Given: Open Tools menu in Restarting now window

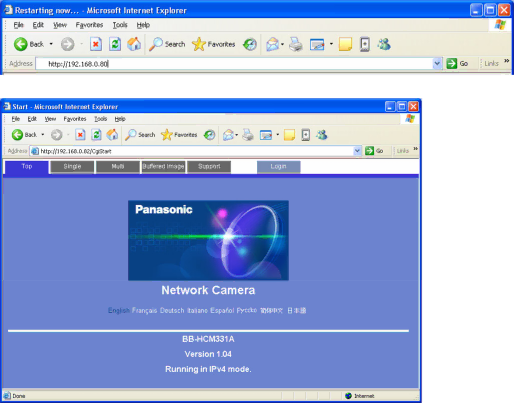Looking at the screenshot, I should pyautogui.click(x=120, y=25).
